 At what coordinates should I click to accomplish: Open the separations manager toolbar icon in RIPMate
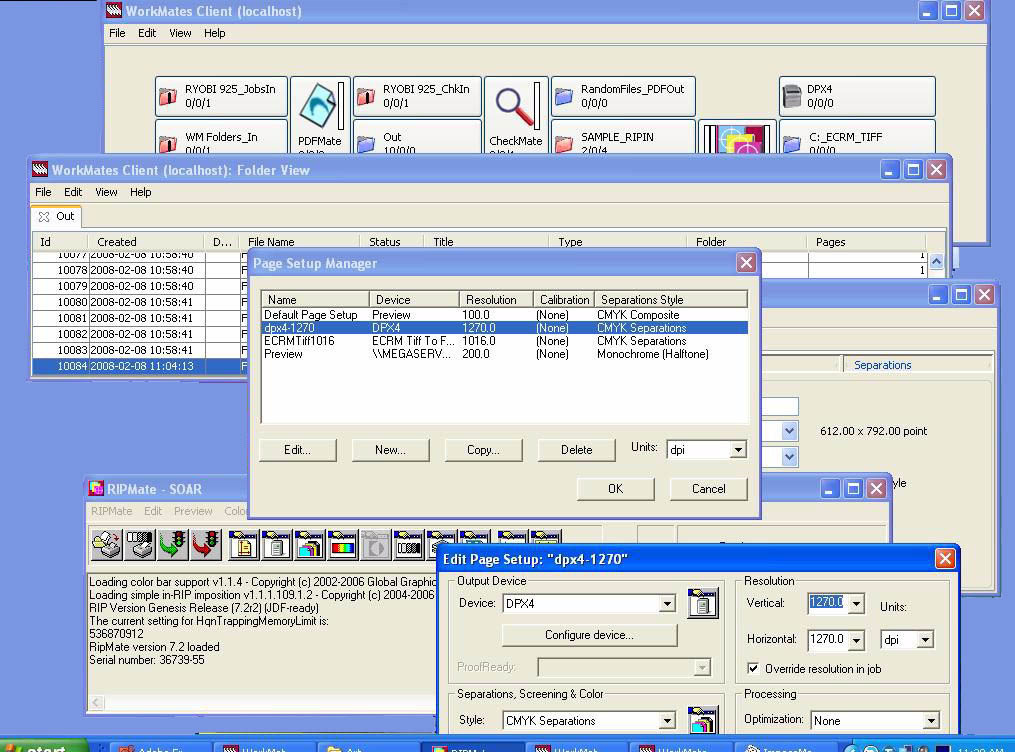tap(309, 544)
